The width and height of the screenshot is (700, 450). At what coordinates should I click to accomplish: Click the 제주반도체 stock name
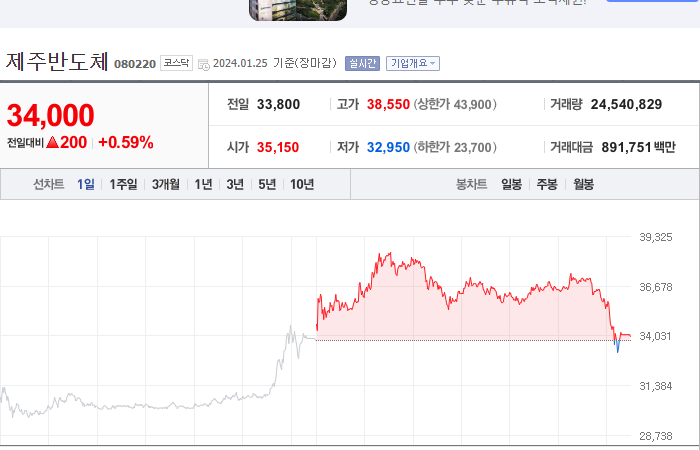(57, 62)
